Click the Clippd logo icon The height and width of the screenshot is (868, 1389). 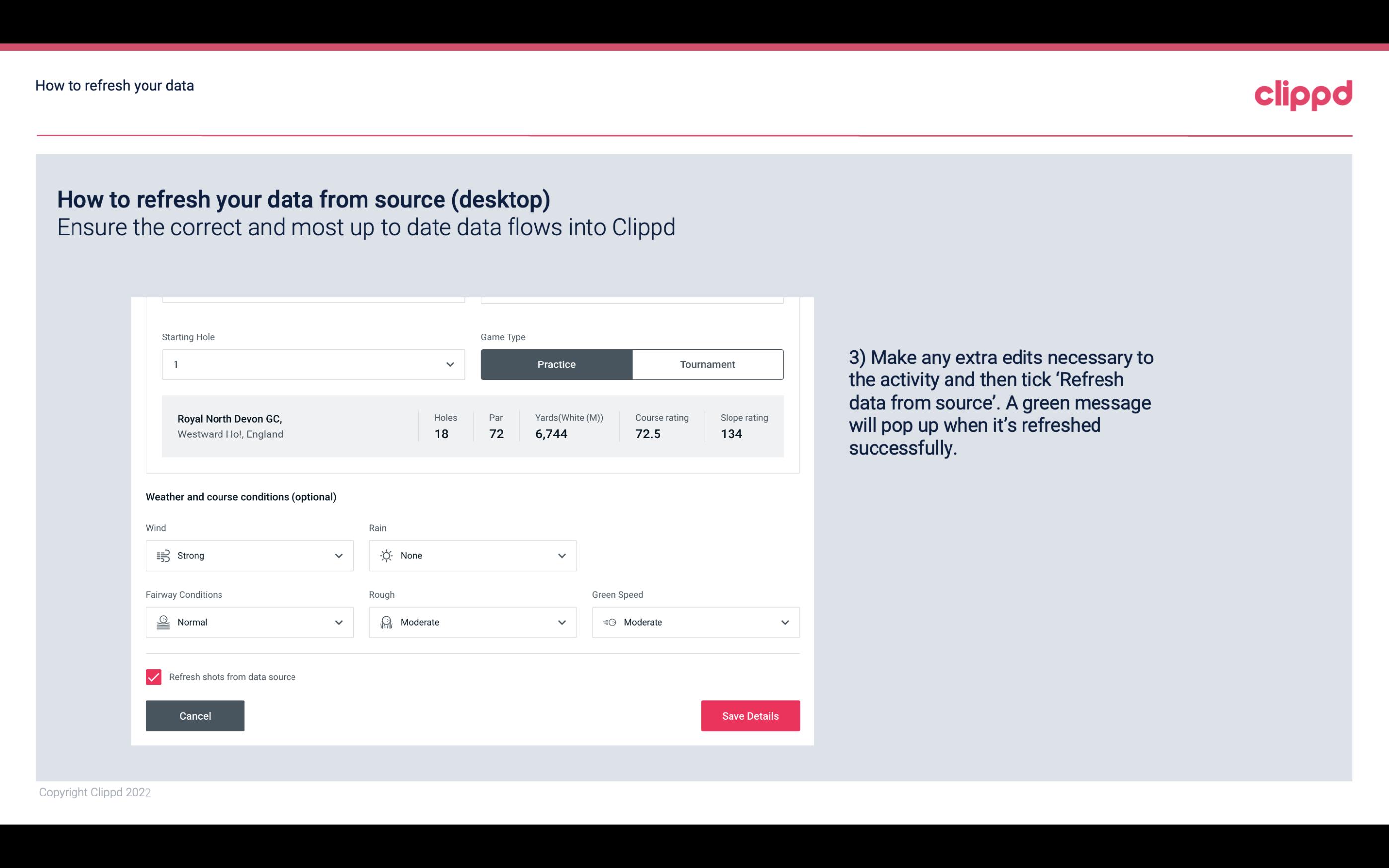pos(1303,93)
